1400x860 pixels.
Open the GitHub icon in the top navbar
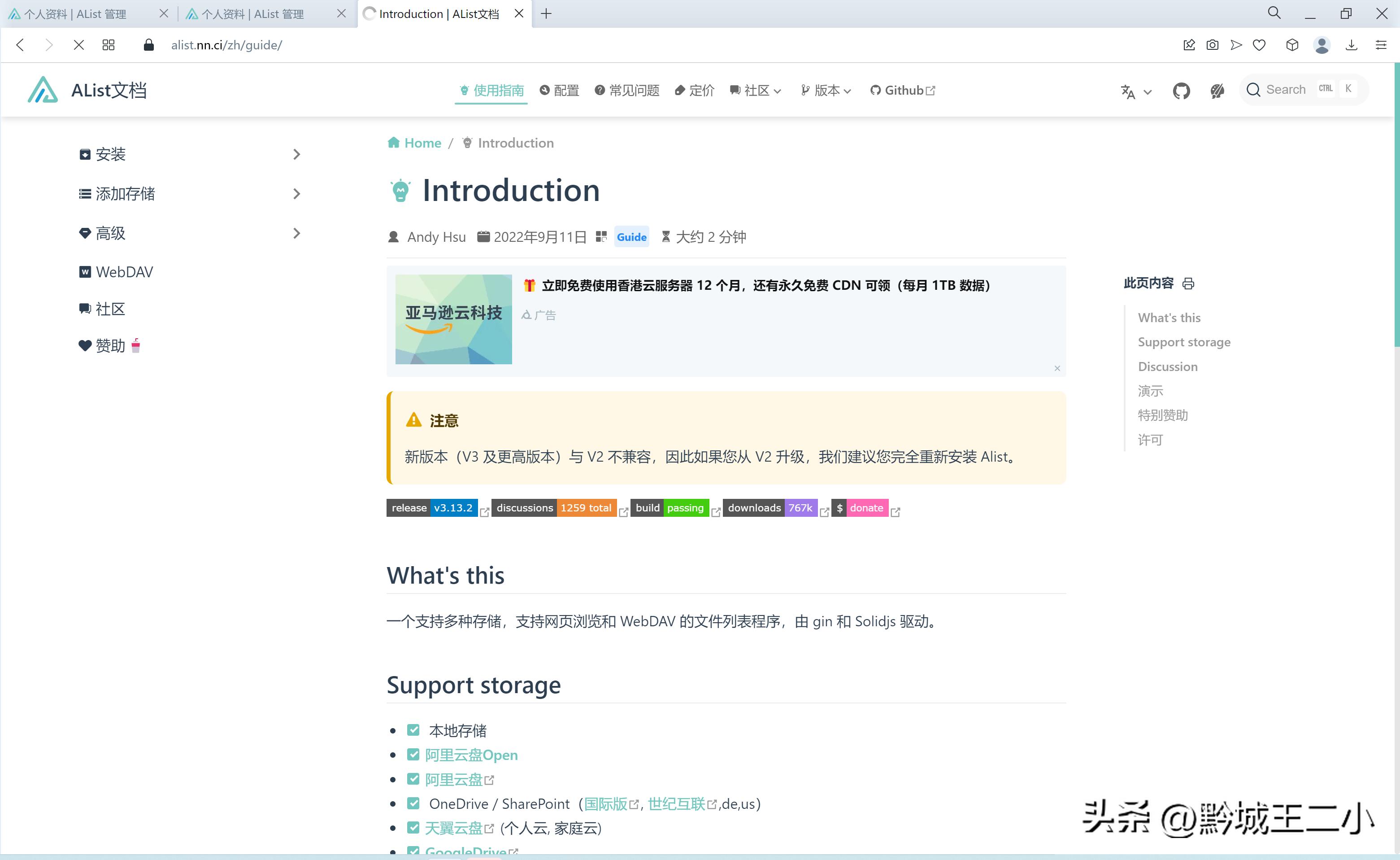tap(1181, 90)
